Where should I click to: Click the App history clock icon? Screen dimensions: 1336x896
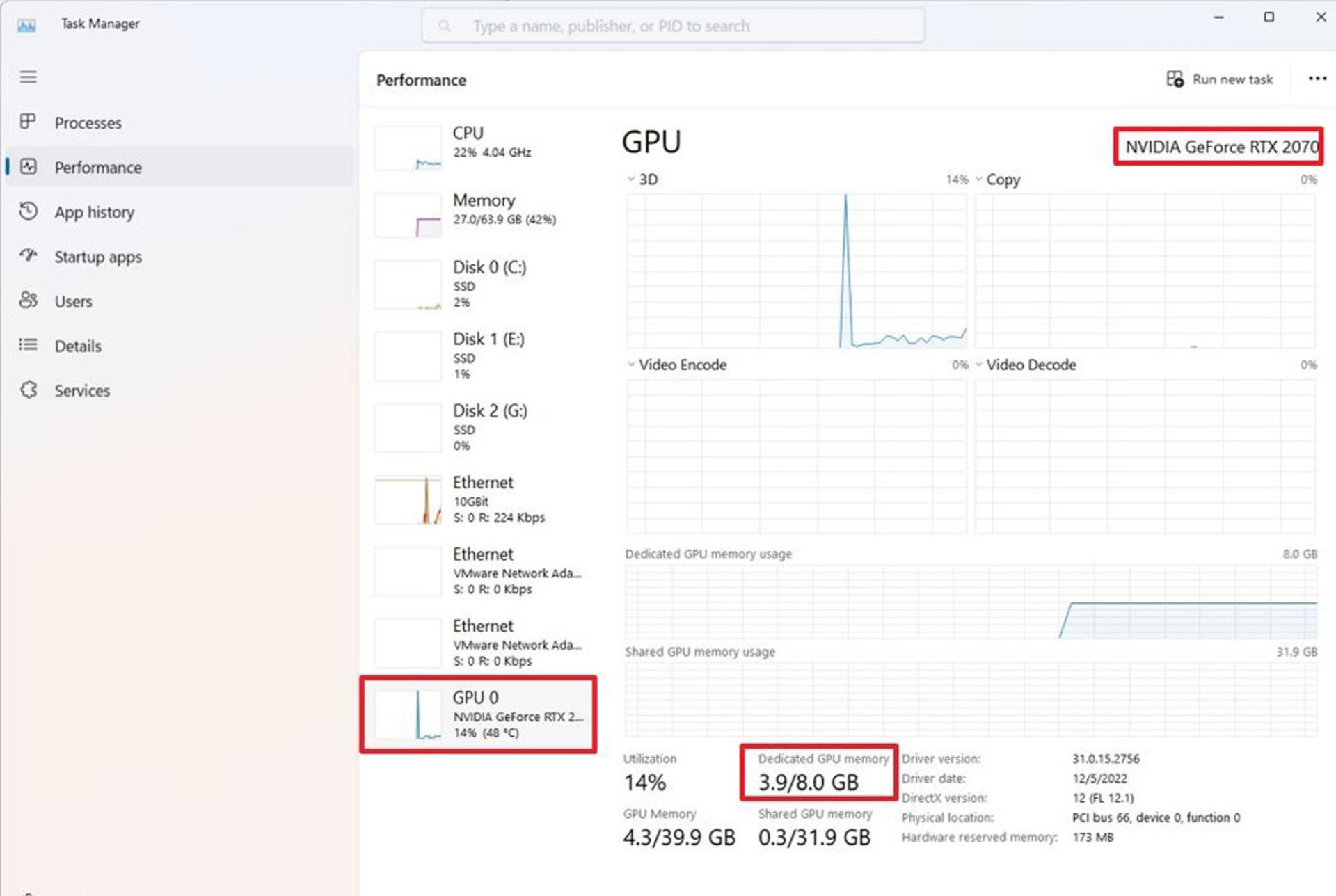click(x=28, y=211)
